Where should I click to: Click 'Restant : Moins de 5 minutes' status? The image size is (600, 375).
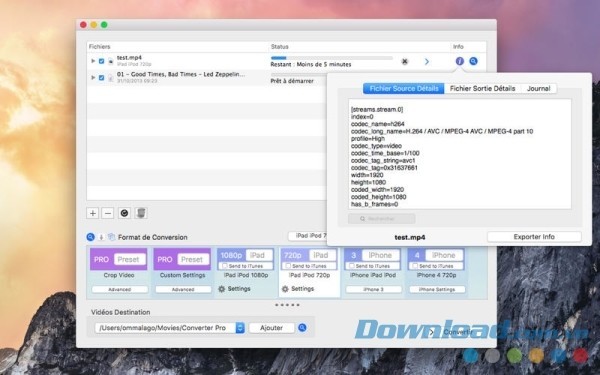click(311, 64)
